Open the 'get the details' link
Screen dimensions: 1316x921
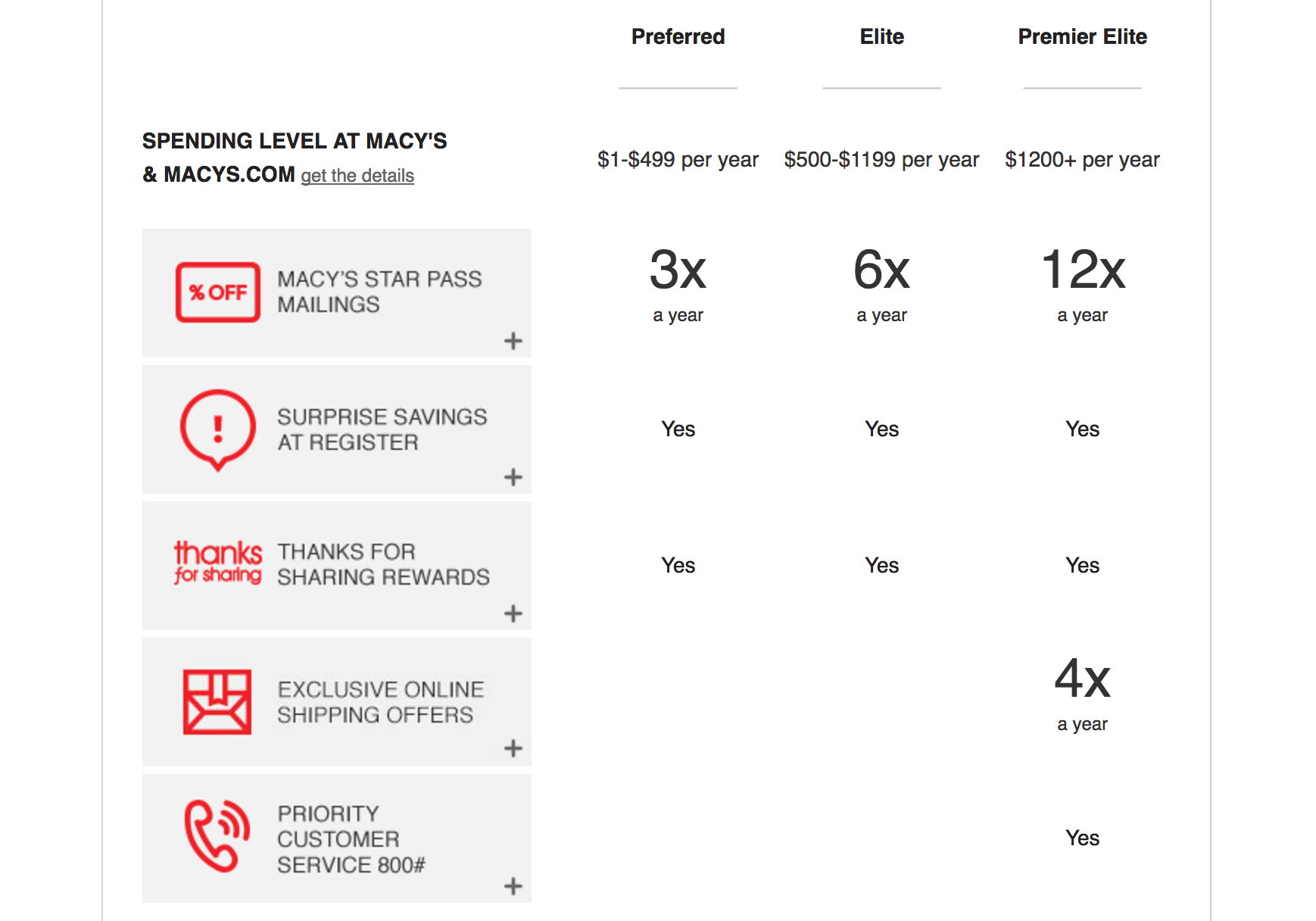point(357,176)
